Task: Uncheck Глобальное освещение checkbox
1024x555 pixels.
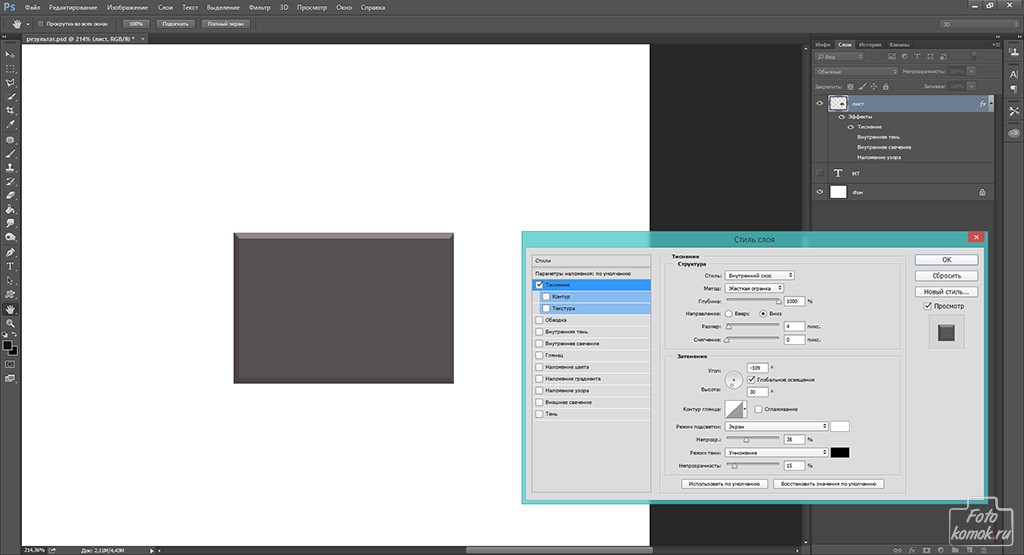Action: (752, 379)
